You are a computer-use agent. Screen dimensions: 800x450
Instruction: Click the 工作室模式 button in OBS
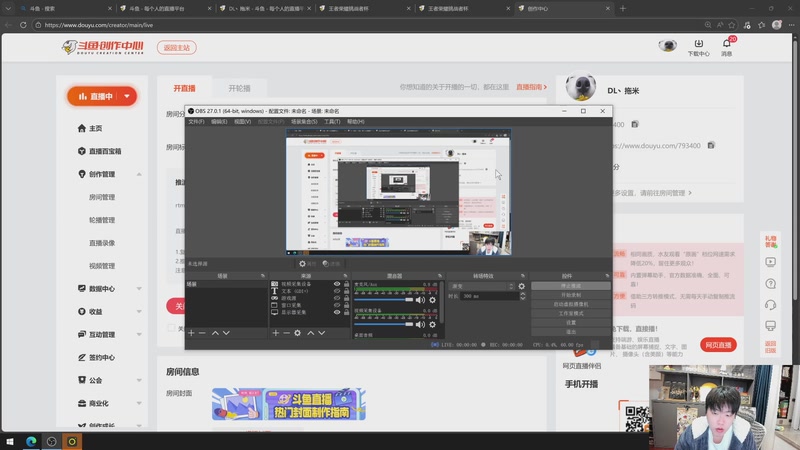click(570, 313)
